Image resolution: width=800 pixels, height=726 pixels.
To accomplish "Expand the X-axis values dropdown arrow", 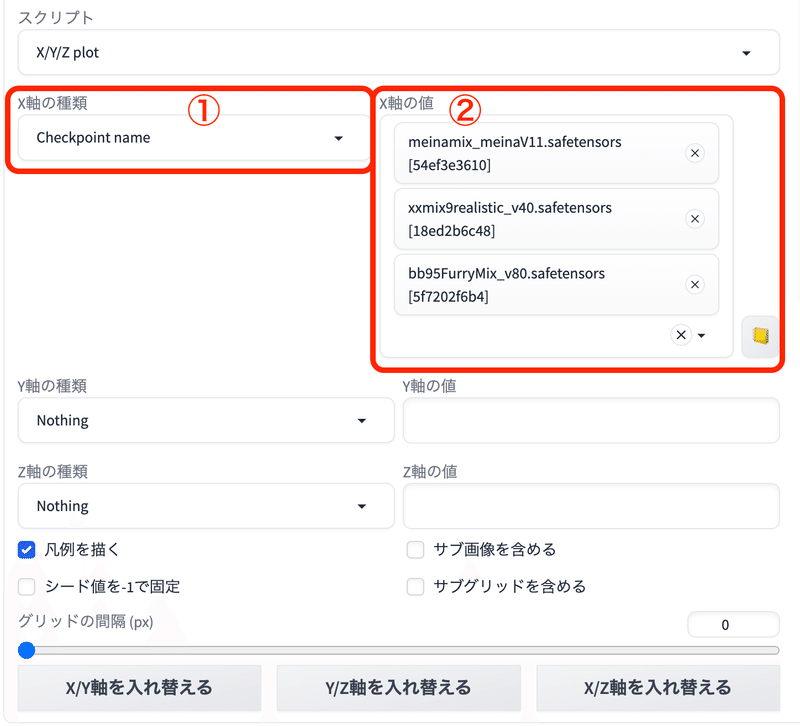I will (x=702, y=336).
